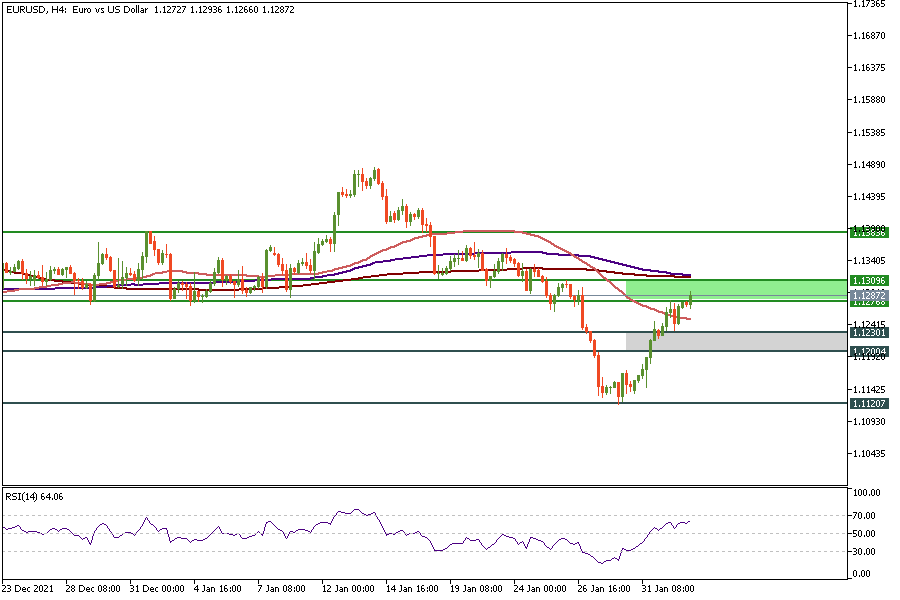Click the latest green candle on chart
The width and height of the screenshot is (900, 600).
691,298
